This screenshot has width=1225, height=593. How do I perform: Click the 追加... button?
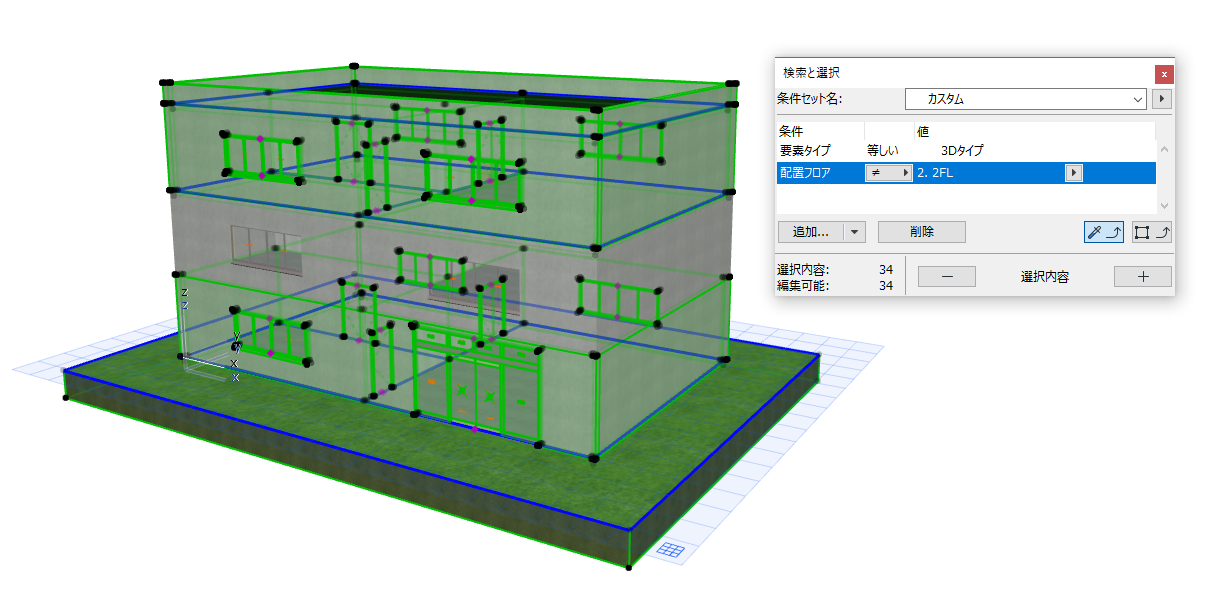click(811, 232)
